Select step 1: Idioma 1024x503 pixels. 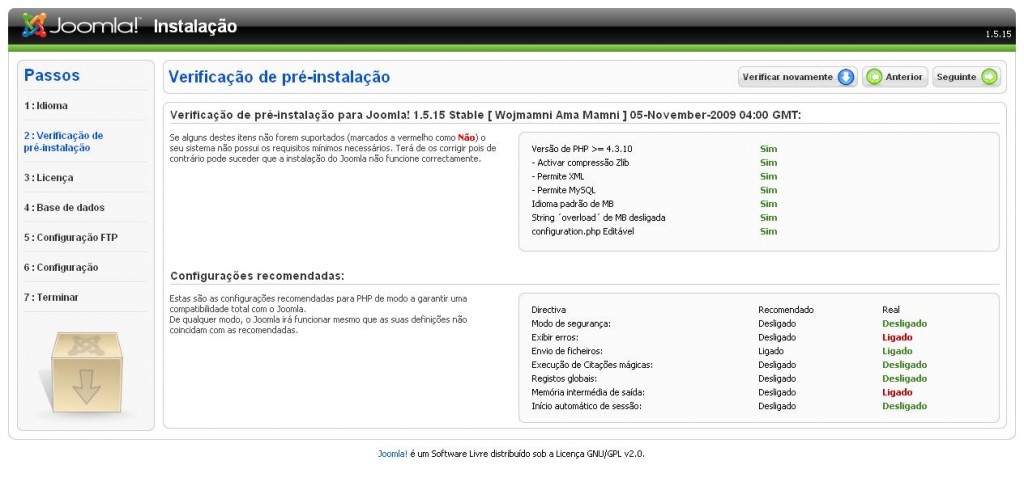pyautogui.click(x=46, y=106)
